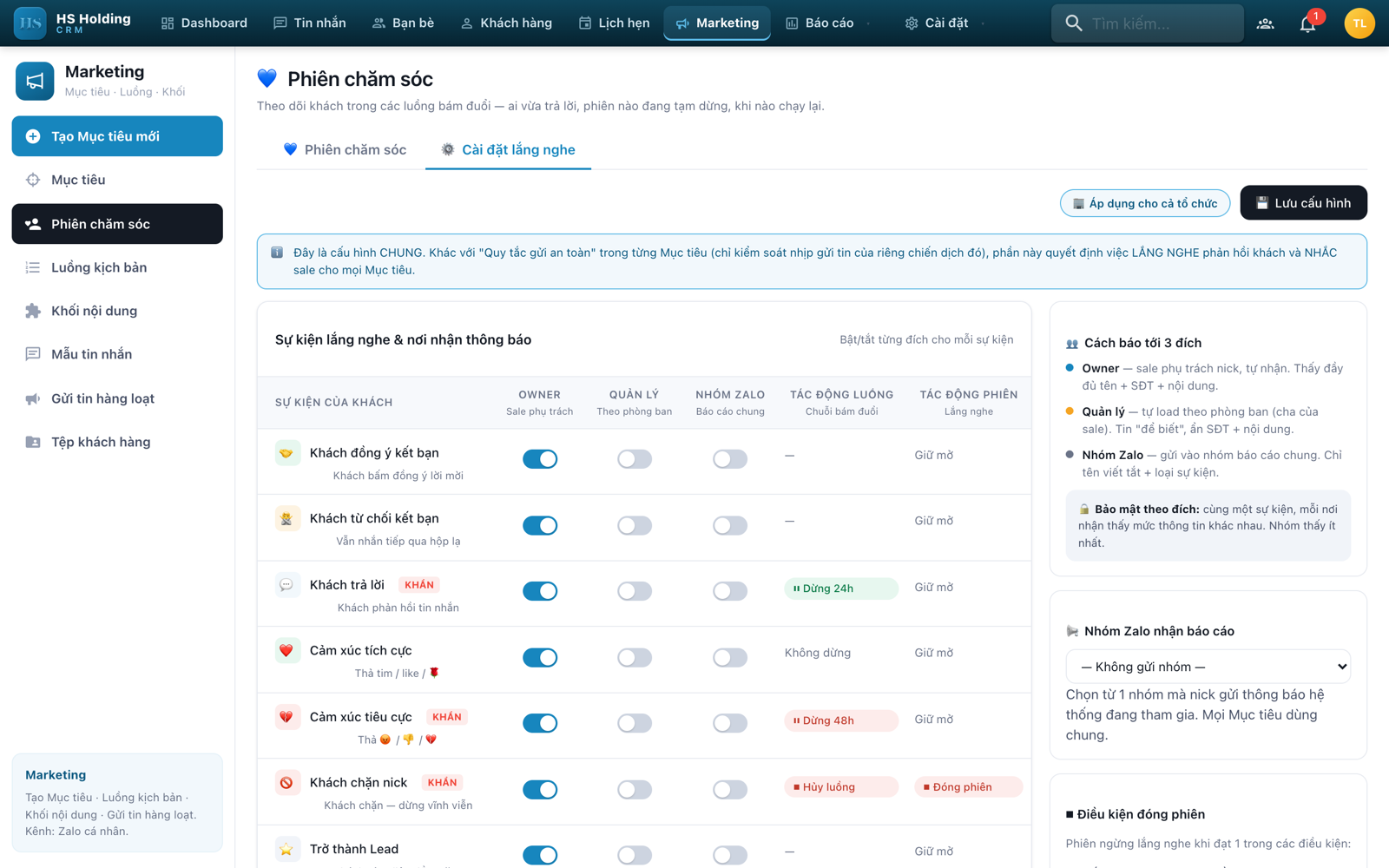The height and width of the screenshot is (868, 1389).
Task: Open Gửi tin hàng loạt in sidebar
Action: [117, 398]
